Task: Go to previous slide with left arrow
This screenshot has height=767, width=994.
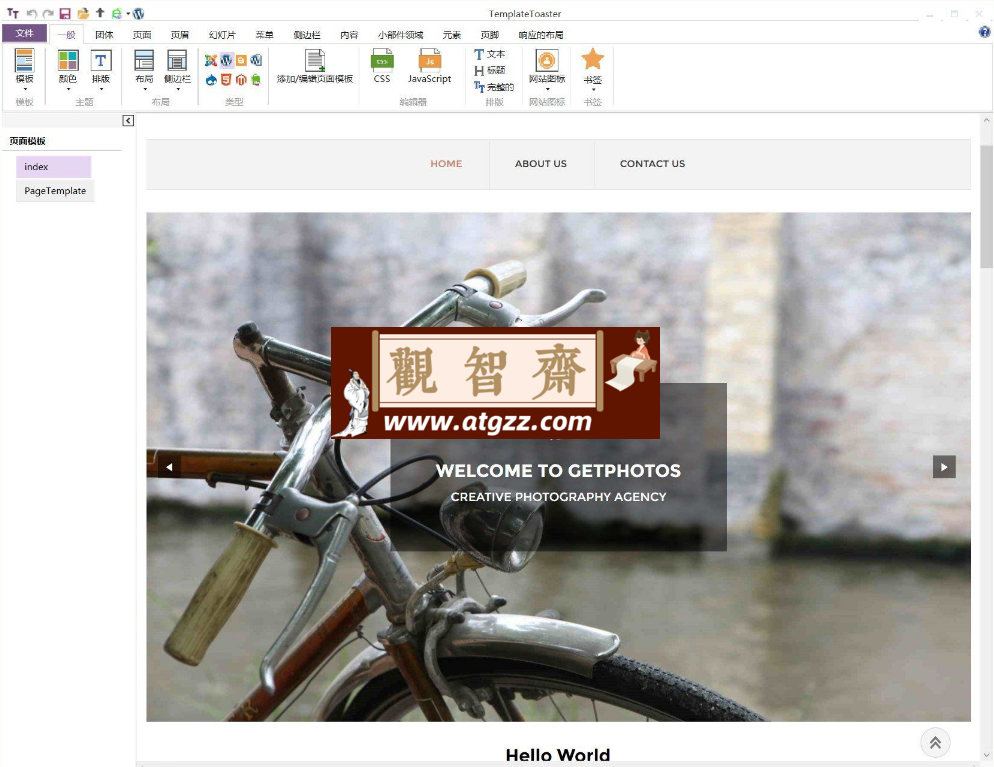Action: pos(169,467)
